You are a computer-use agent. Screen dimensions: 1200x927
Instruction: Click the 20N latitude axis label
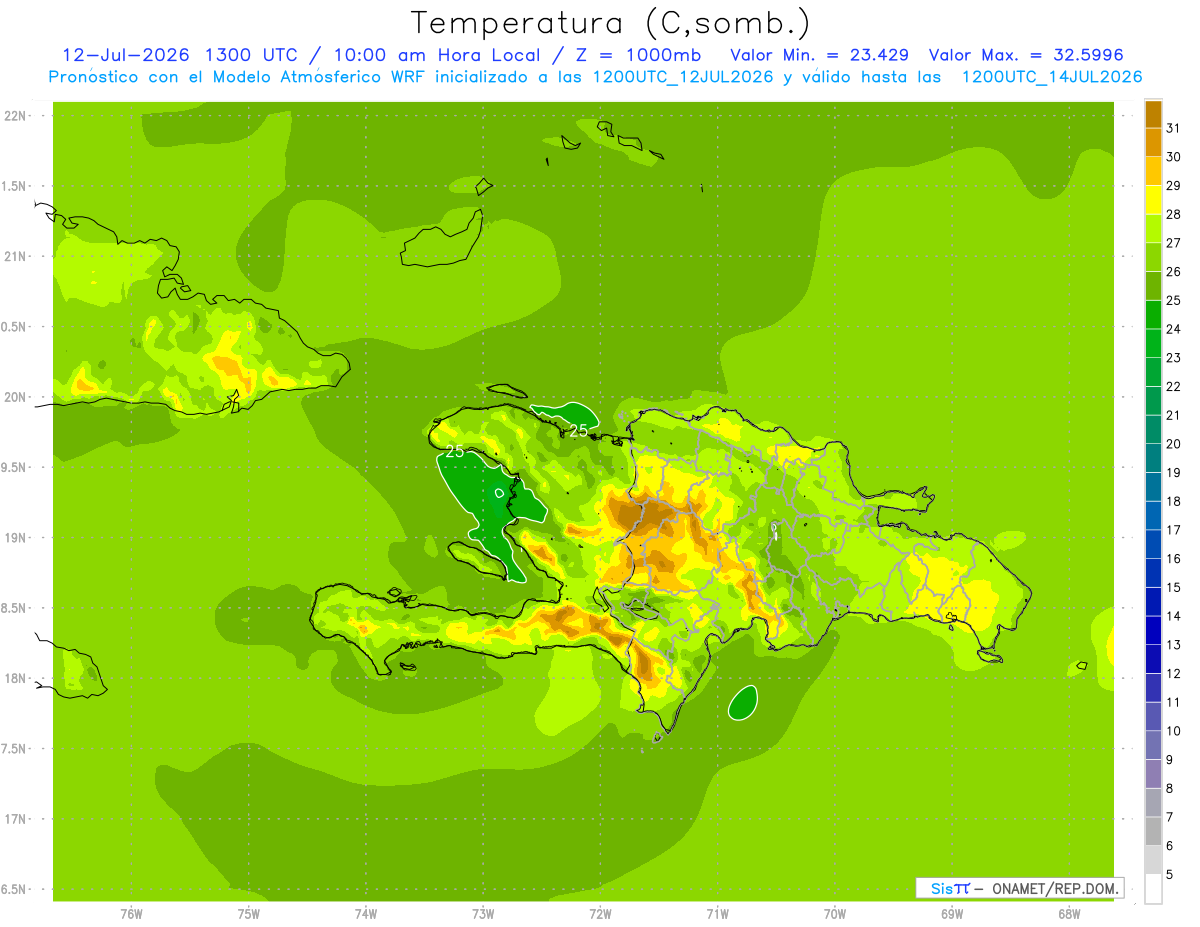(x=17, y=397)
